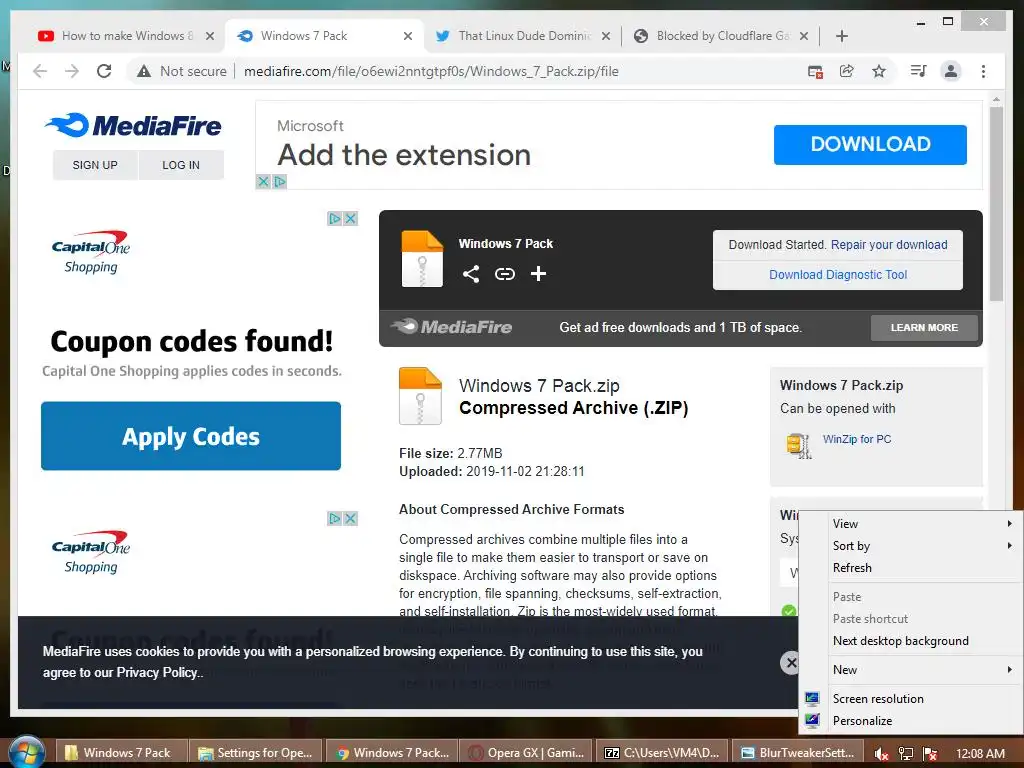Click the WinZip icon
The width and height of the screenshot is (1024, 768).
pos(799,446)
